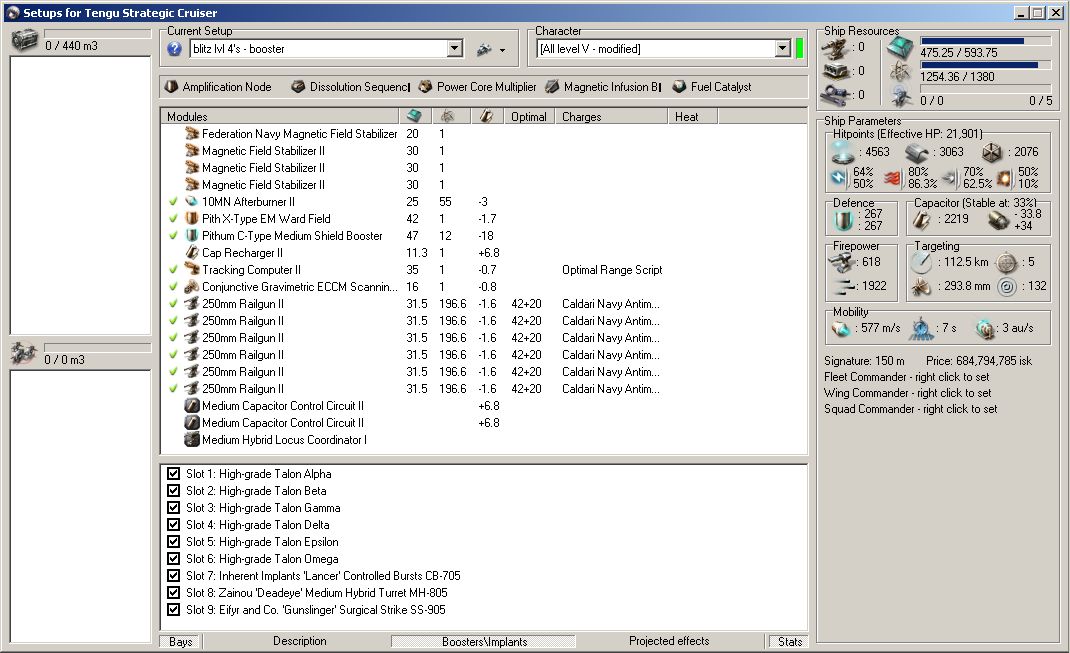Screen dimensions: 1070x653
Task: Open the setup help question icon
Action: click(175, 48)
